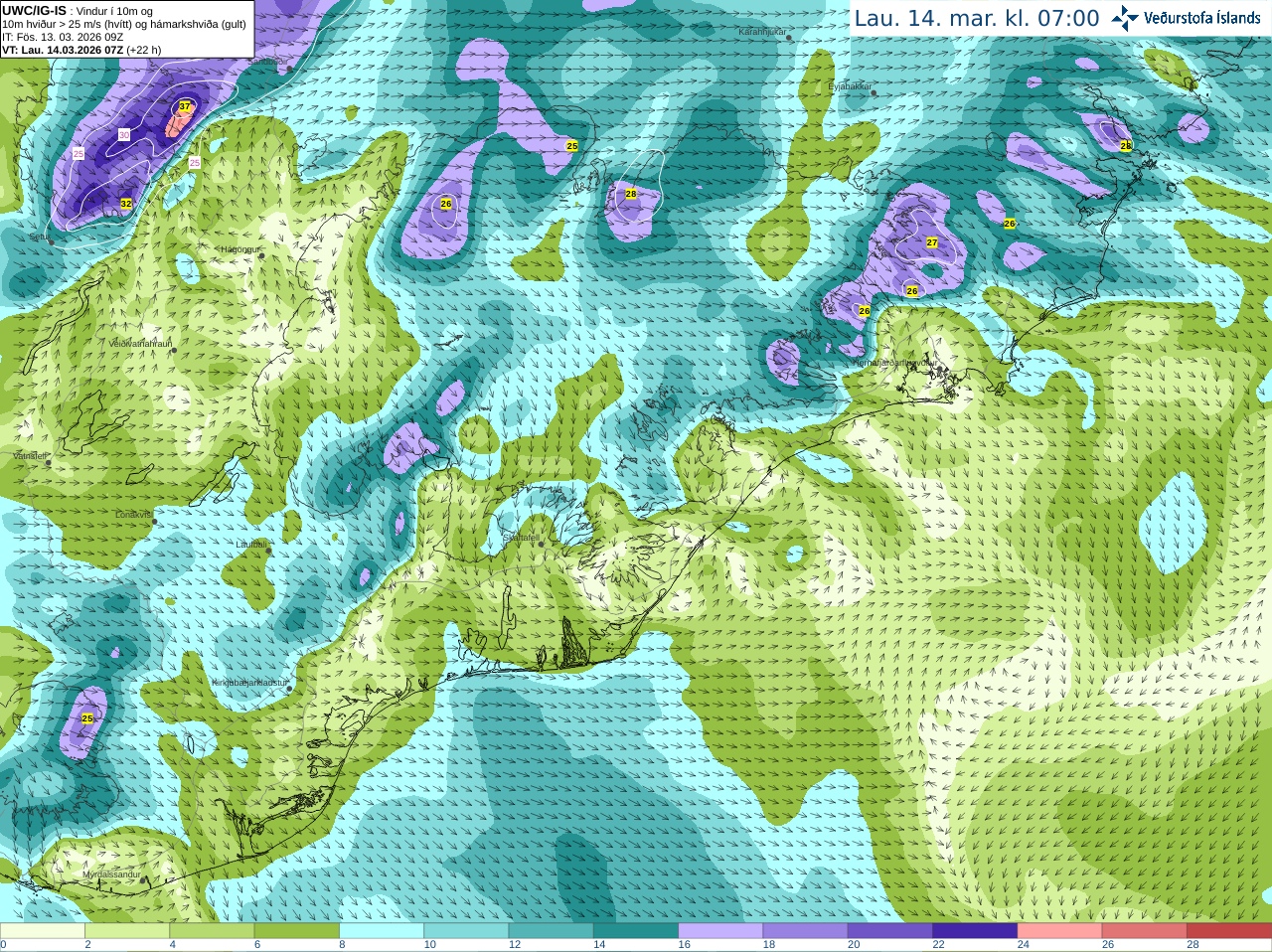The image size is (1272, 952).
Task: Click the 10–12 m/s legend swatch
Action: pyautogui.click(x=466, y=931)
